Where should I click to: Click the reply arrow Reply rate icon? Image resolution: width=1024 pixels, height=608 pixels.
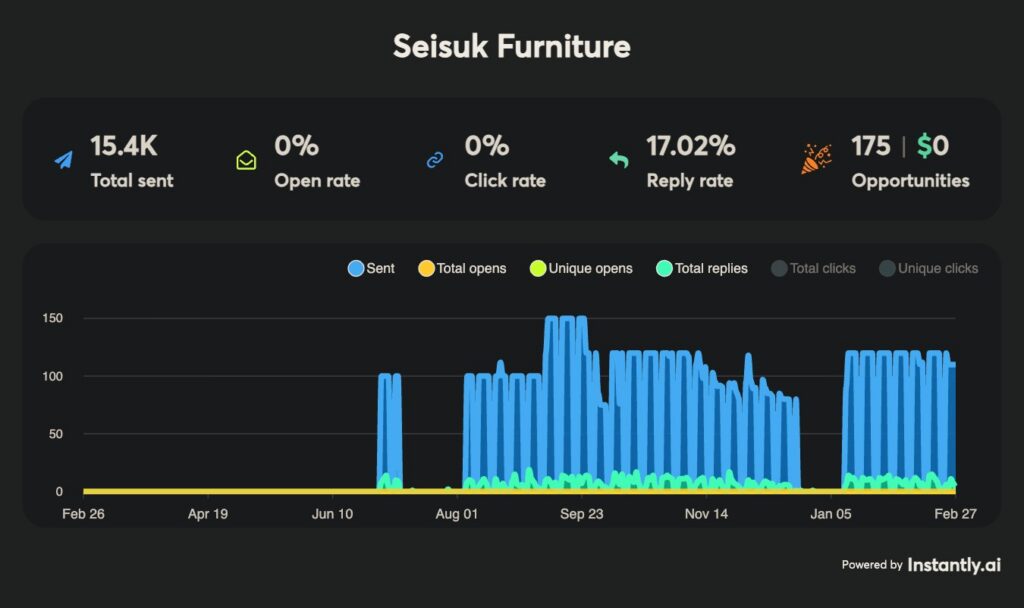pos(619,160)
